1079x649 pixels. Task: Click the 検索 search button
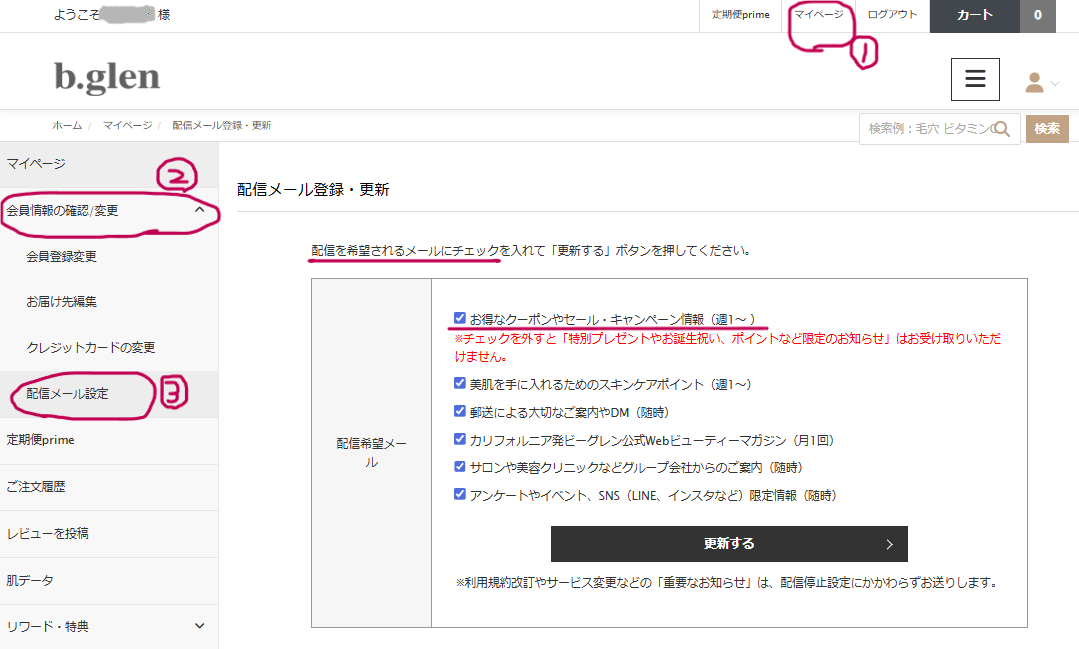tap(1046, 128)
